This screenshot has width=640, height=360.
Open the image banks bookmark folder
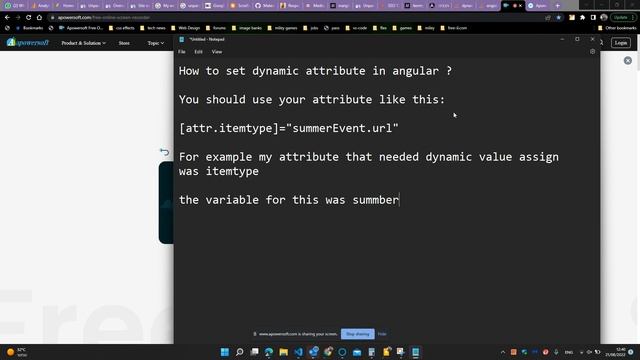point(247,28)
